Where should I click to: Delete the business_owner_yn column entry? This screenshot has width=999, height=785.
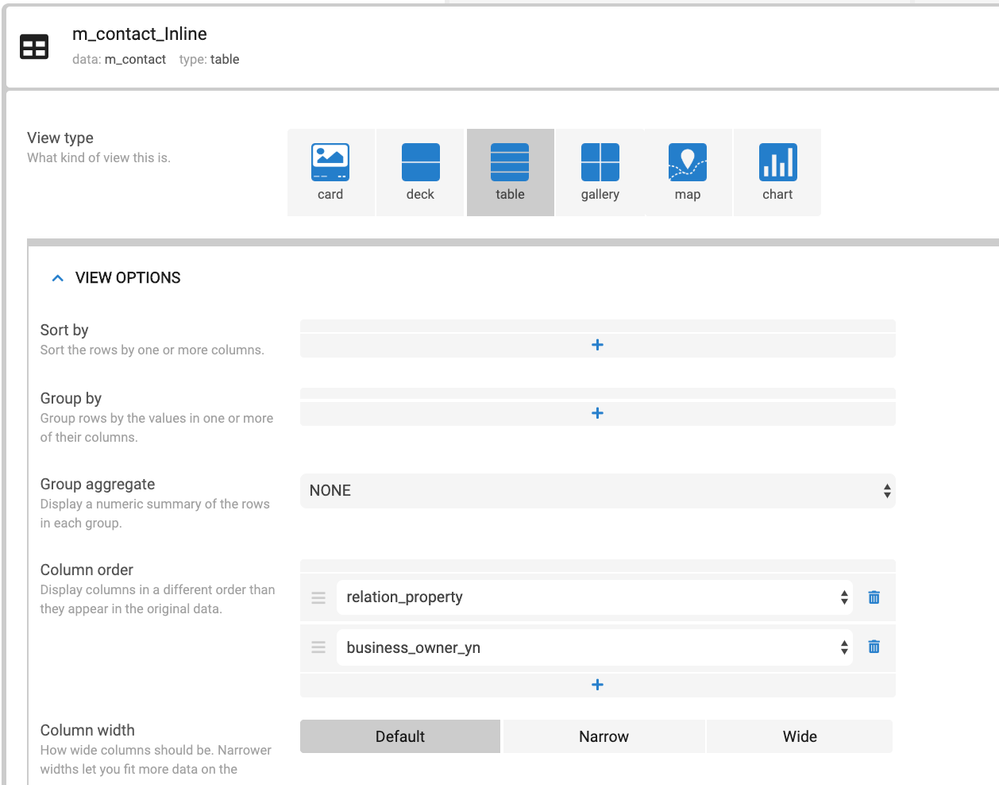click(x=874, y=647)
